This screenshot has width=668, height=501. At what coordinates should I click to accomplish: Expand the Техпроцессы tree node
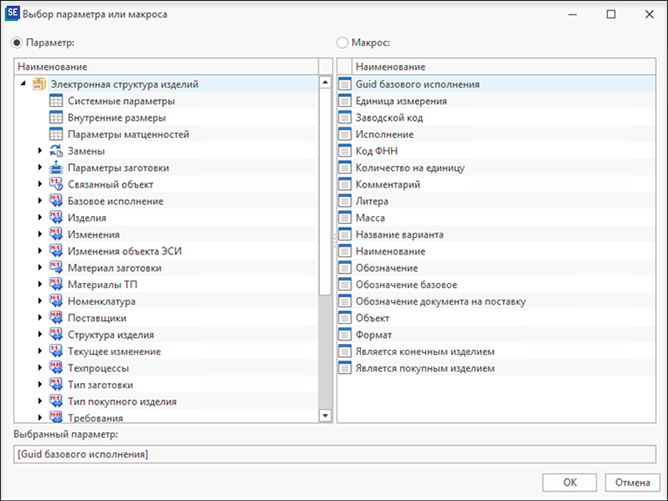point(40,368)
